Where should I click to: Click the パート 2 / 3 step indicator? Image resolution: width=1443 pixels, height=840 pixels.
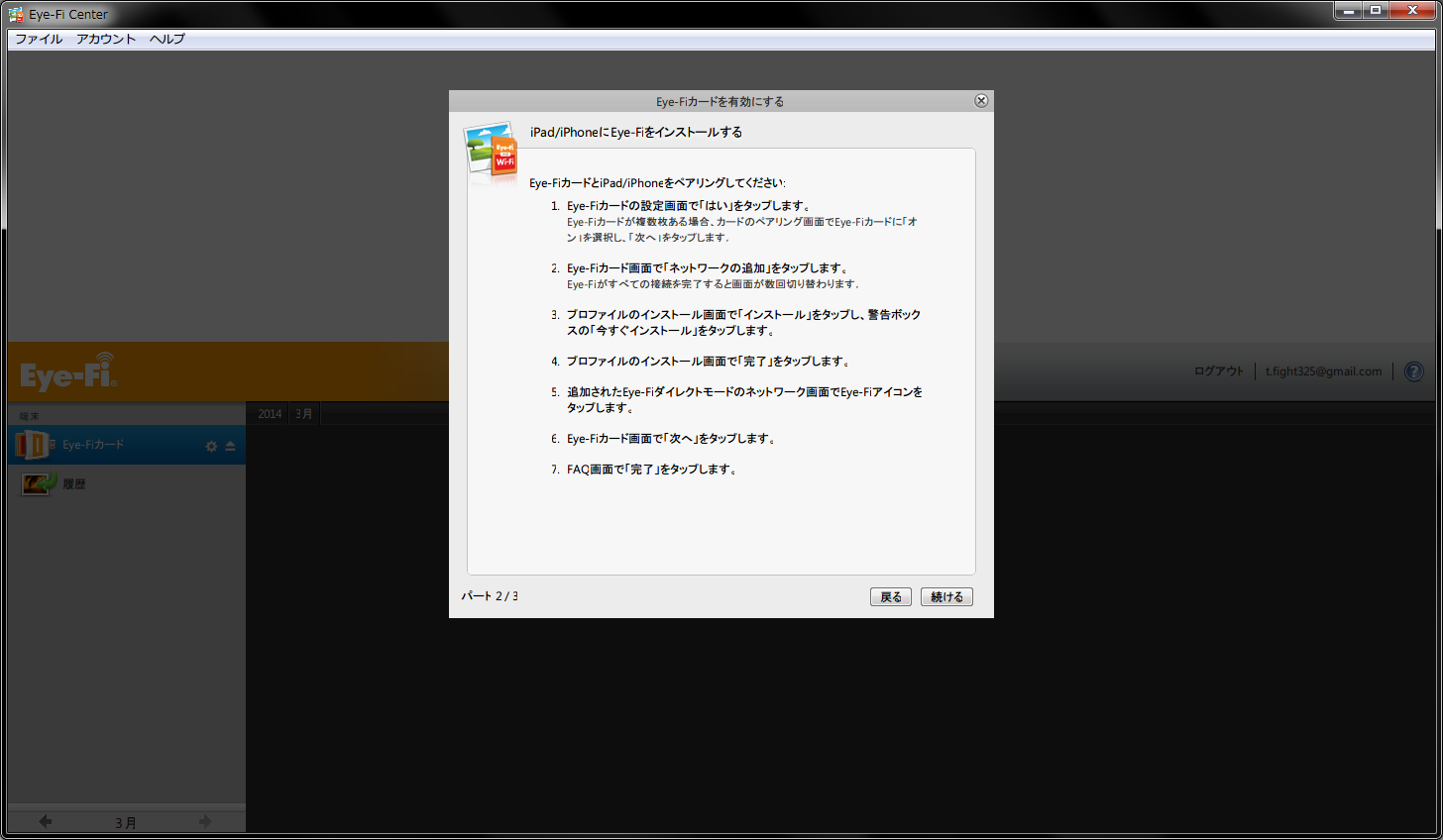click(x=490, y=596)
